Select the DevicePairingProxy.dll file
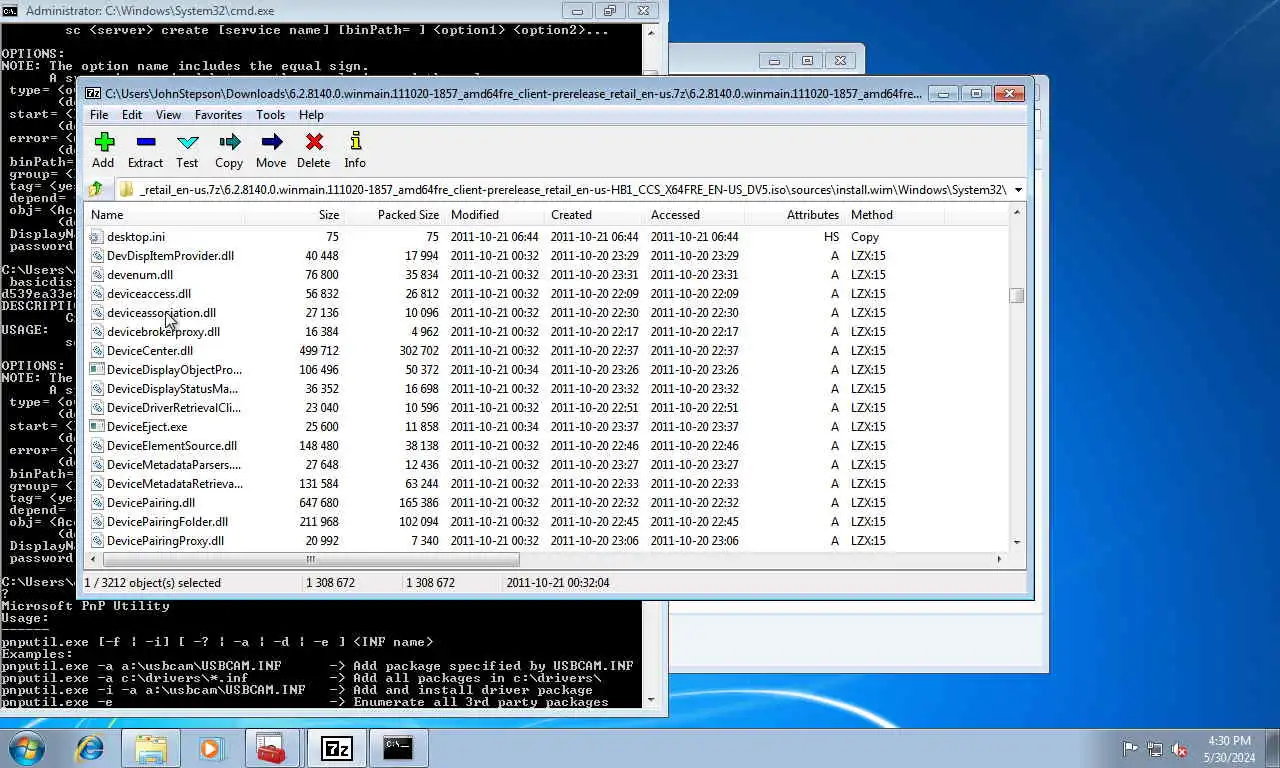Viewport: 1280px width, 768px height. pos(165,541)
